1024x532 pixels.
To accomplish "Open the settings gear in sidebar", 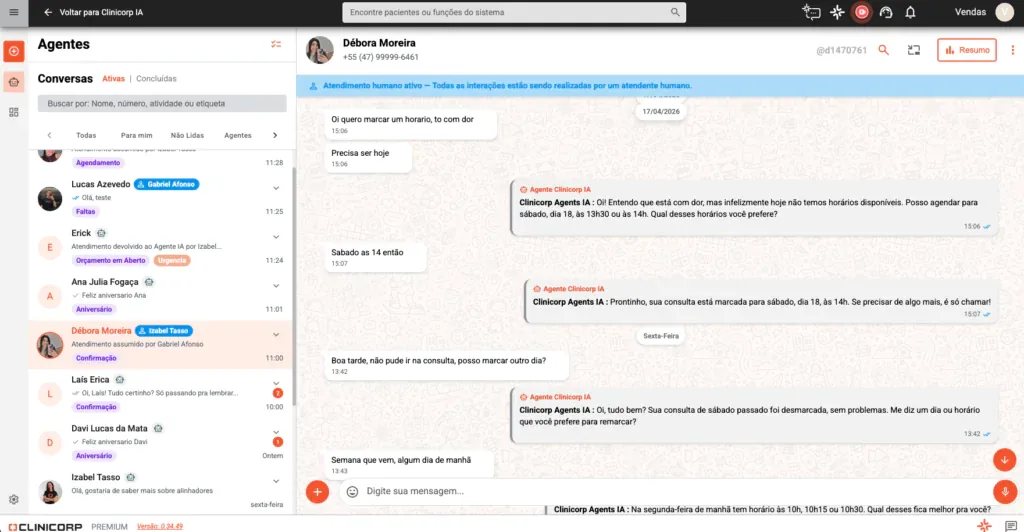I will (x=14, y=499).
